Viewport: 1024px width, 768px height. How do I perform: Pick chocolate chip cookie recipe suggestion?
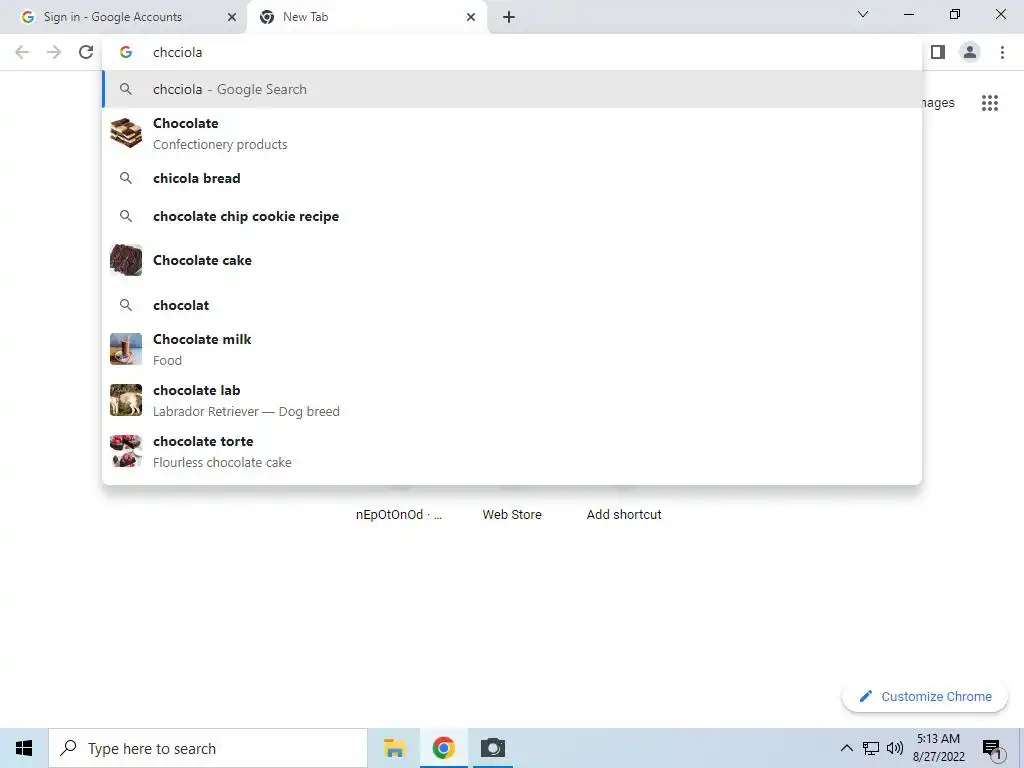[512, 216]
